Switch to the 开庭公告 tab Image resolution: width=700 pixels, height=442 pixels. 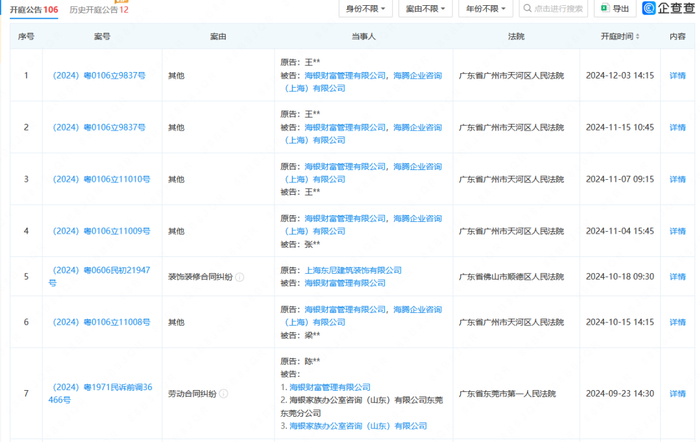[33, 8]
